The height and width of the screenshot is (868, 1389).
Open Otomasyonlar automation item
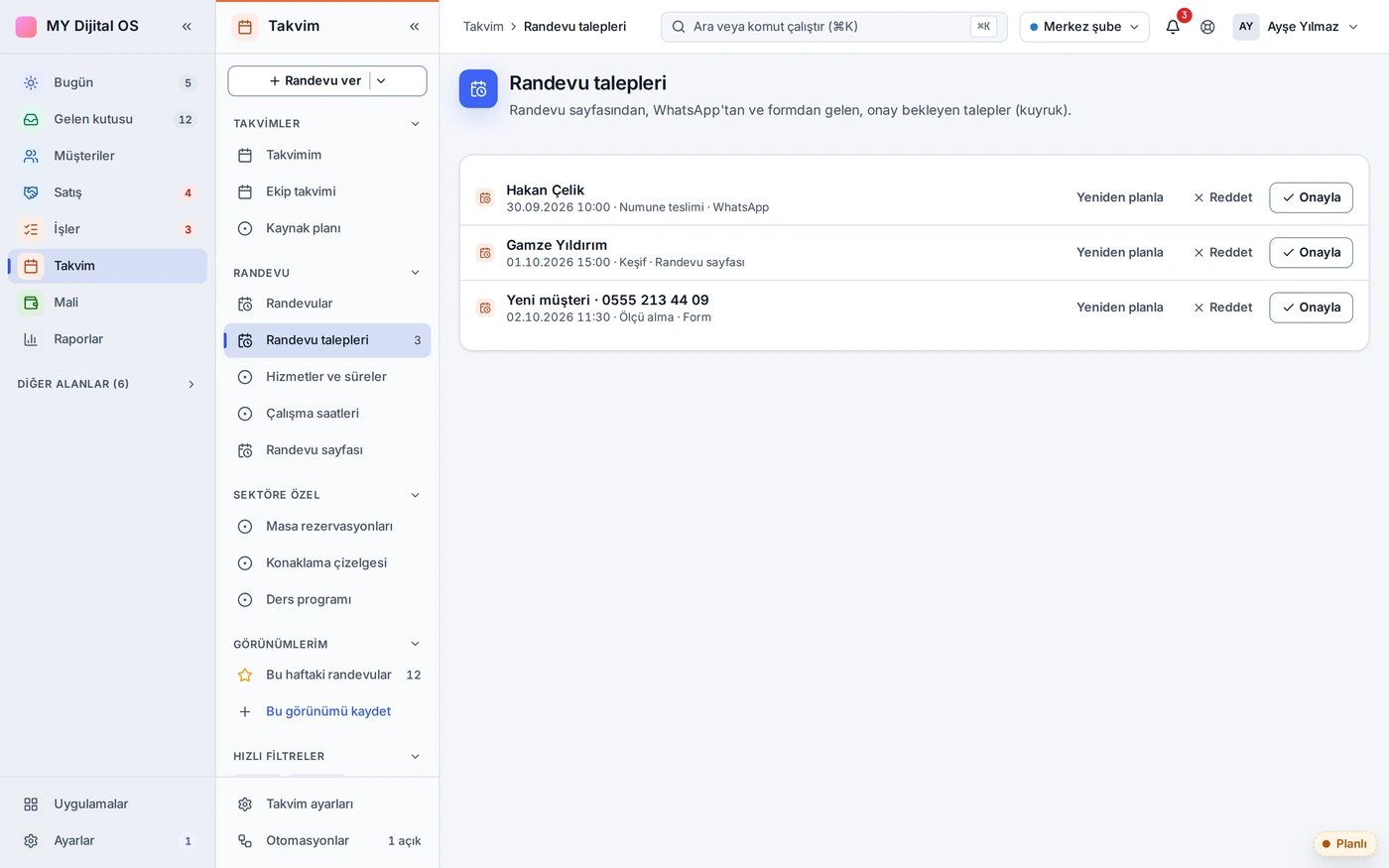(x=327, y=841)
